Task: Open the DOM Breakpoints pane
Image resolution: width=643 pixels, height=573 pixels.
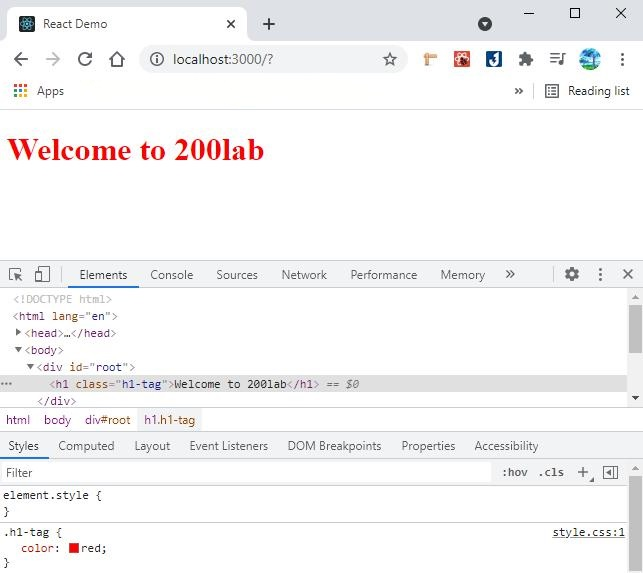Action: pyautogui.click(x=334, y=446)
